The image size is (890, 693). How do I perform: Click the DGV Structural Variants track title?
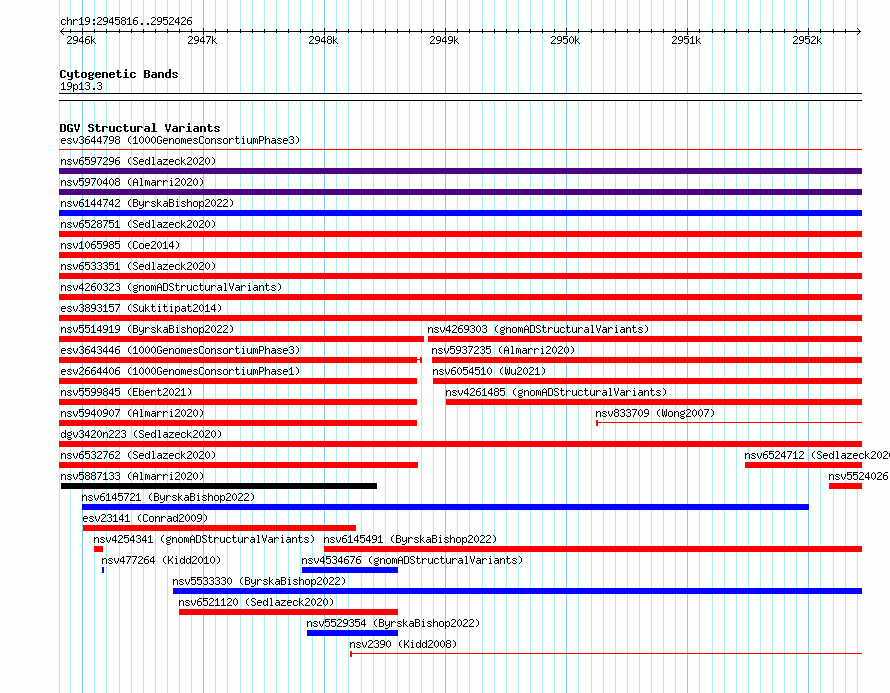[140, 128]
